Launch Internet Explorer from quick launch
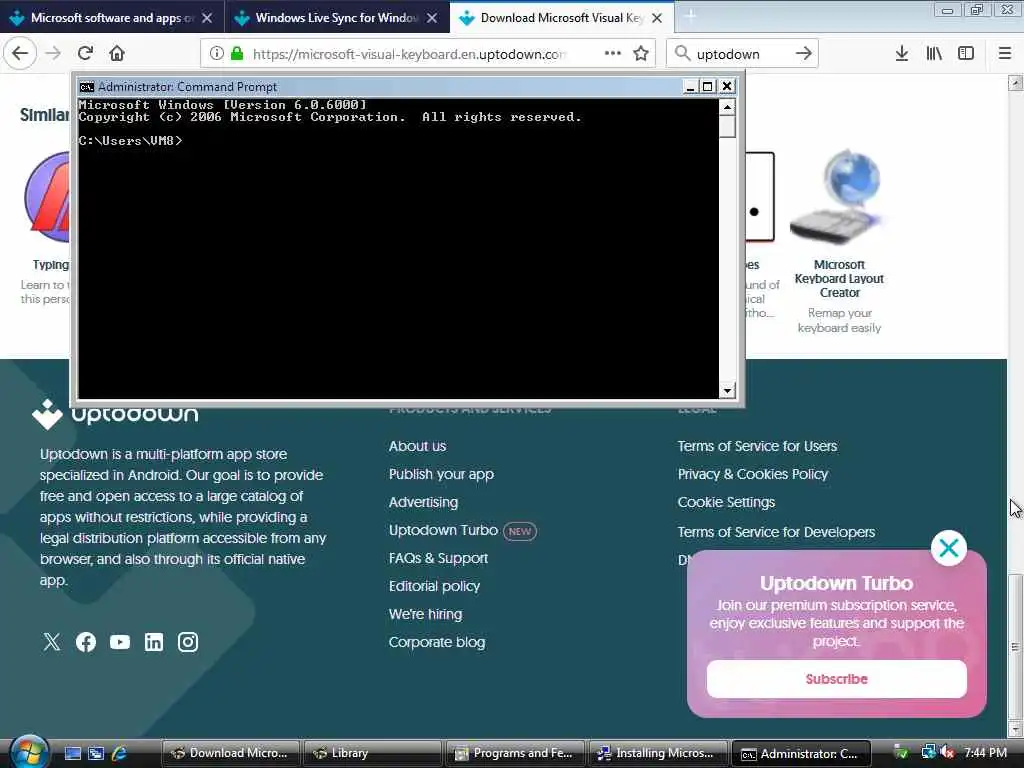 pos(120,754)
